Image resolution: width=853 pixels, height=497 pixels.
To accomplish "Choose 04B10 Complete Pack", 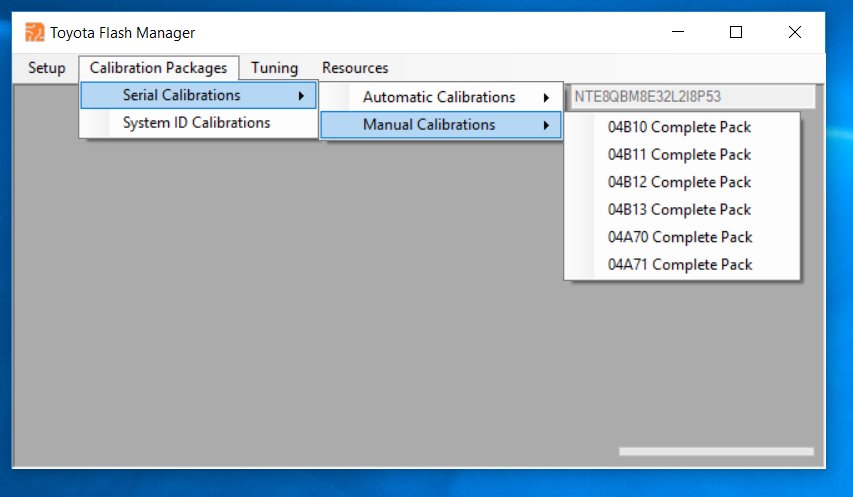I will click(x=682, y=127).
